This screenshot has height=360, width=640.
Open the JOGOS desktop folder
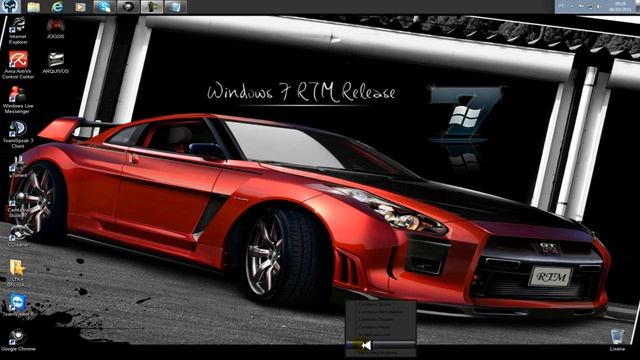pos(56,28)
